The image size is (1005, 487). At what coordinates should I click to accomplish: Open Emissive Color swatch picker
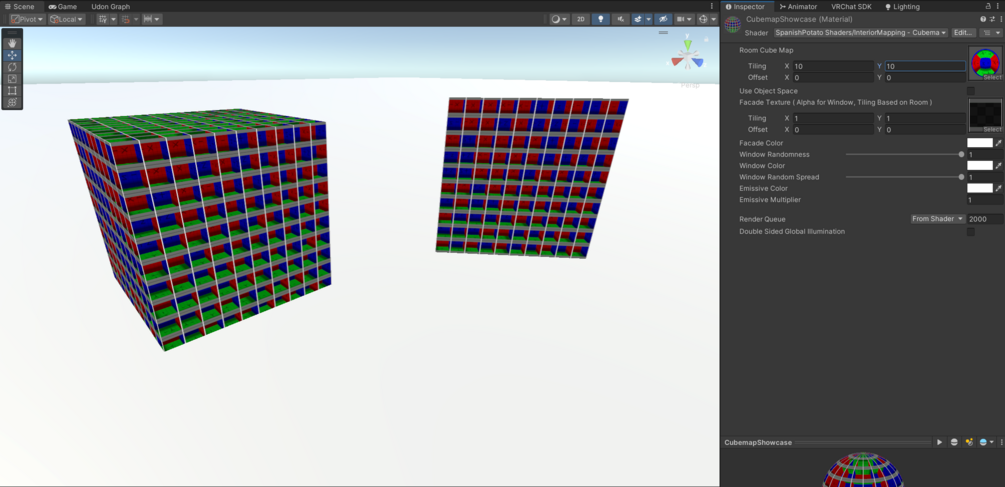coord(979,188)
